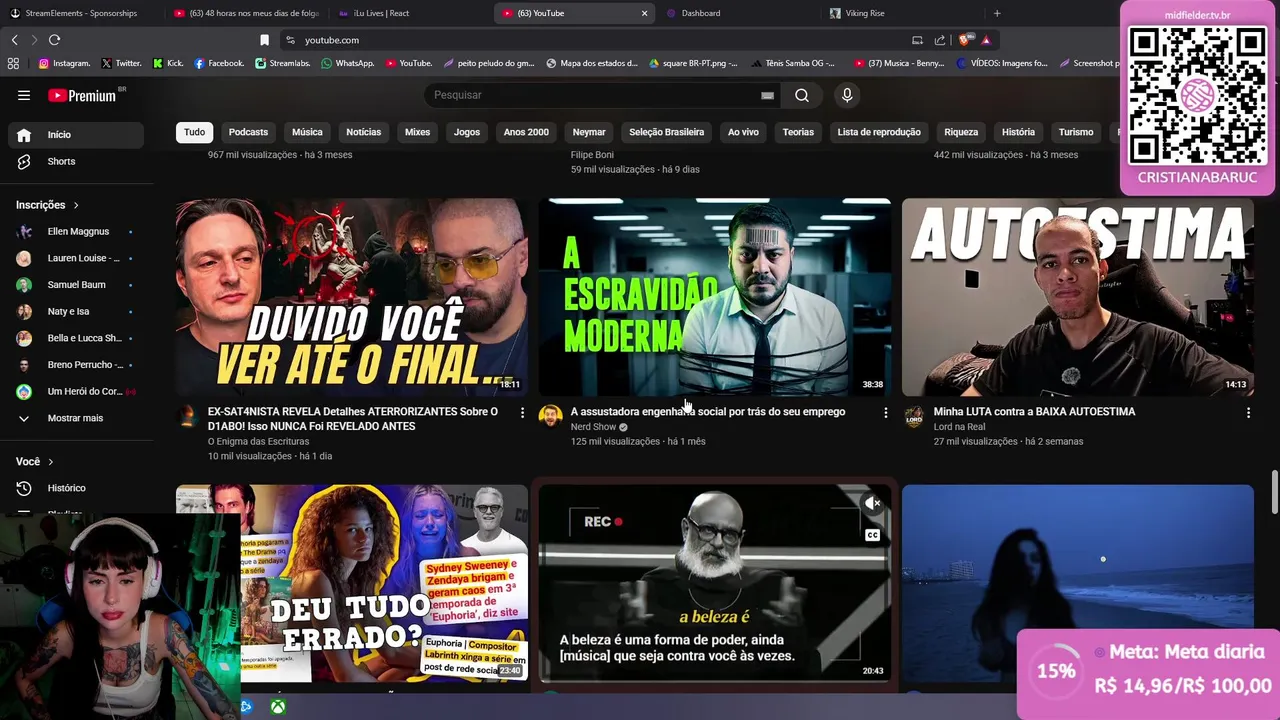Open A Escravidão Moderna video thumbnail
The image size is (1280, 720).
tap(715, 297)
